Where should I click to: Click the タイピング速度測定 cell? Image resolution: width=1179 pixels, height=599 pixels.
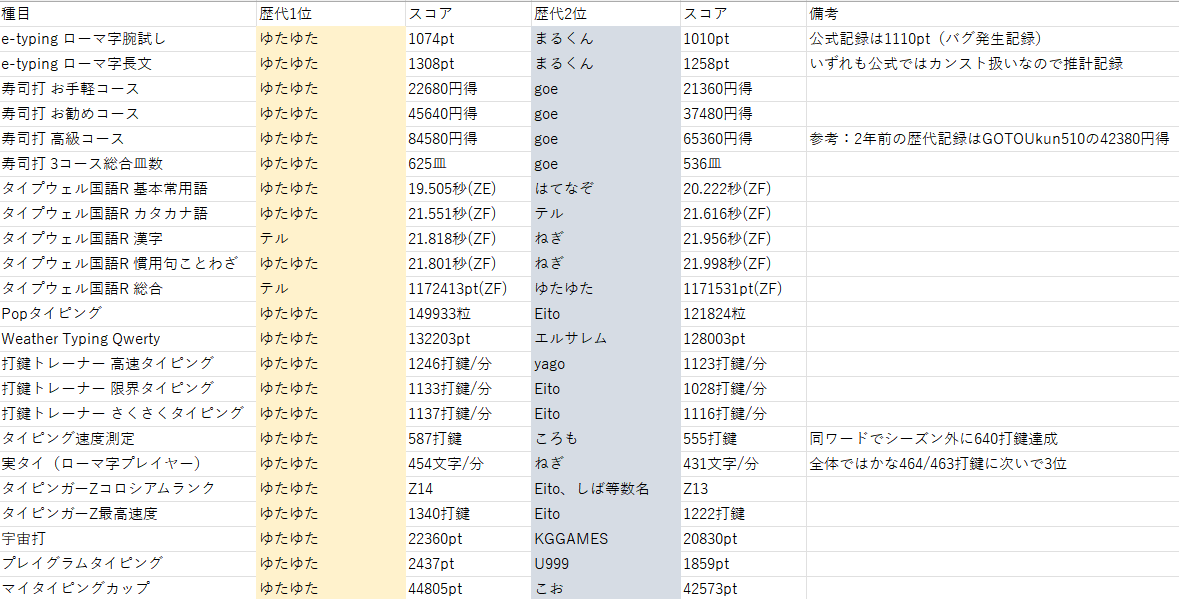[128, 438]
